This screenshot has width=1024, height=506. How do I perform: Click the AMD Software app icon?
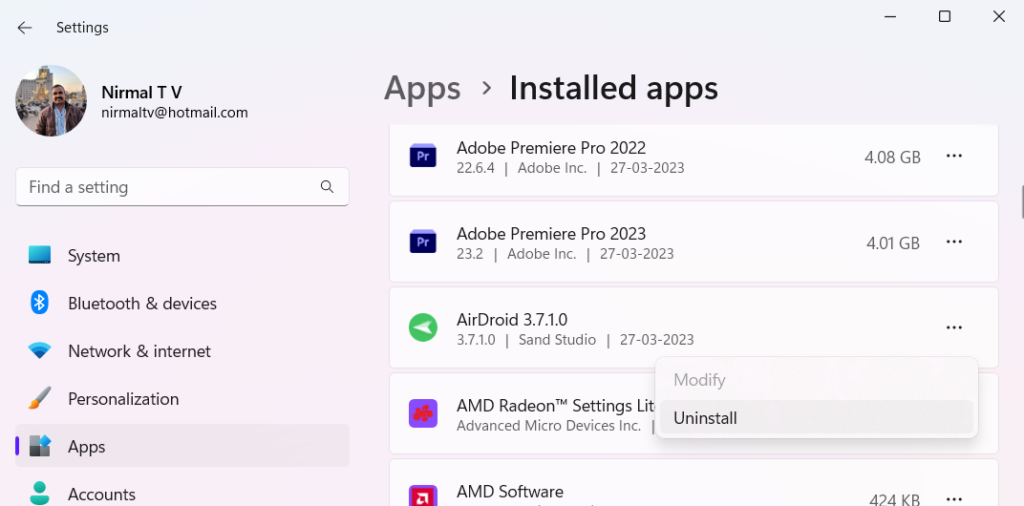click(423, 496)
